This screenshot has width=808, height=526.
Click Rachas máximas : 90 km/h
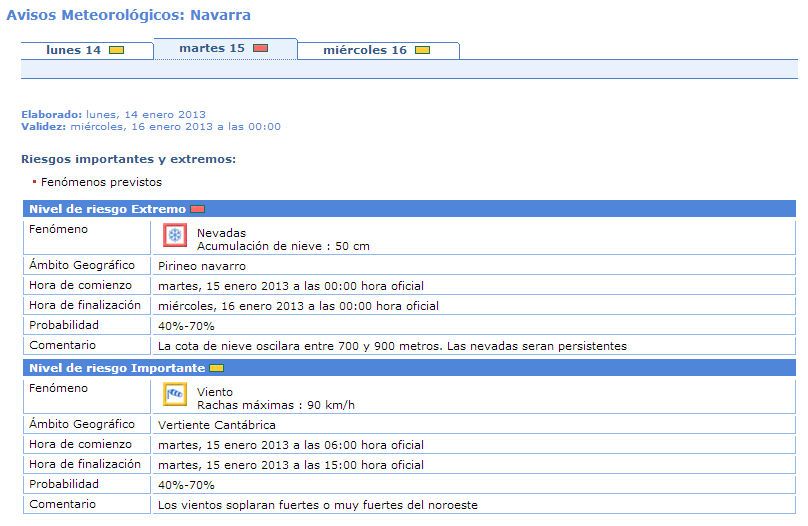click(x=276, y=405)
